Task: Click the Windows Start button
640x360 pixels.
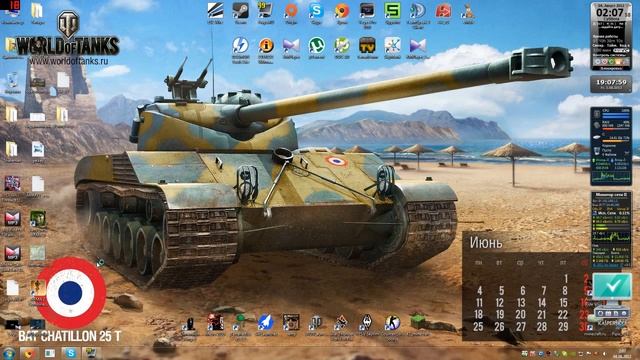Action: pyautogui.click(x=9, y=353)
